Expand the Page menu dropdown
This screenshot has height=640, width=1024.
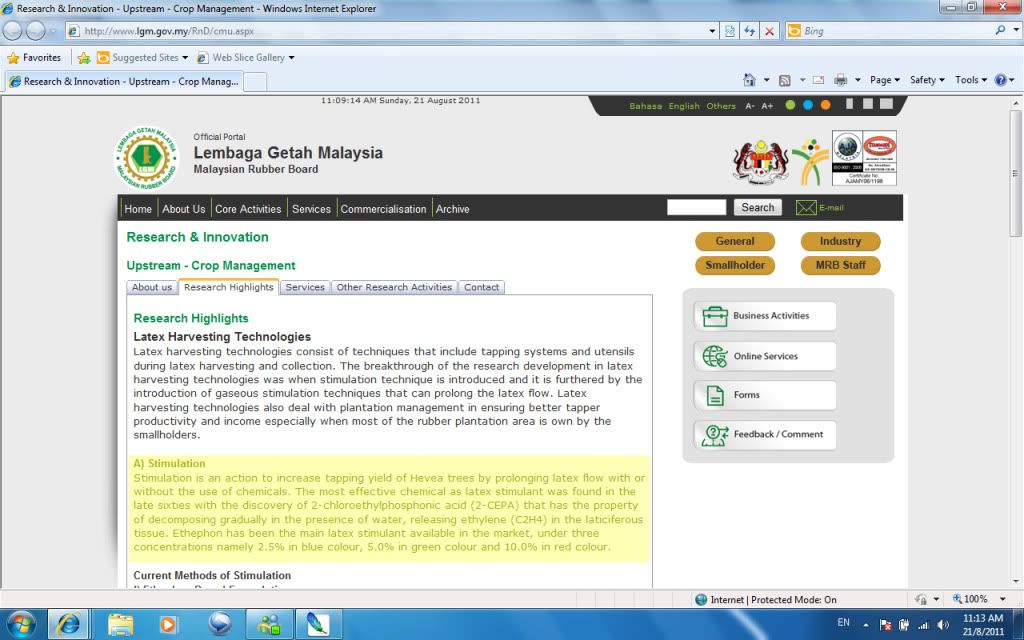(885, 80)
